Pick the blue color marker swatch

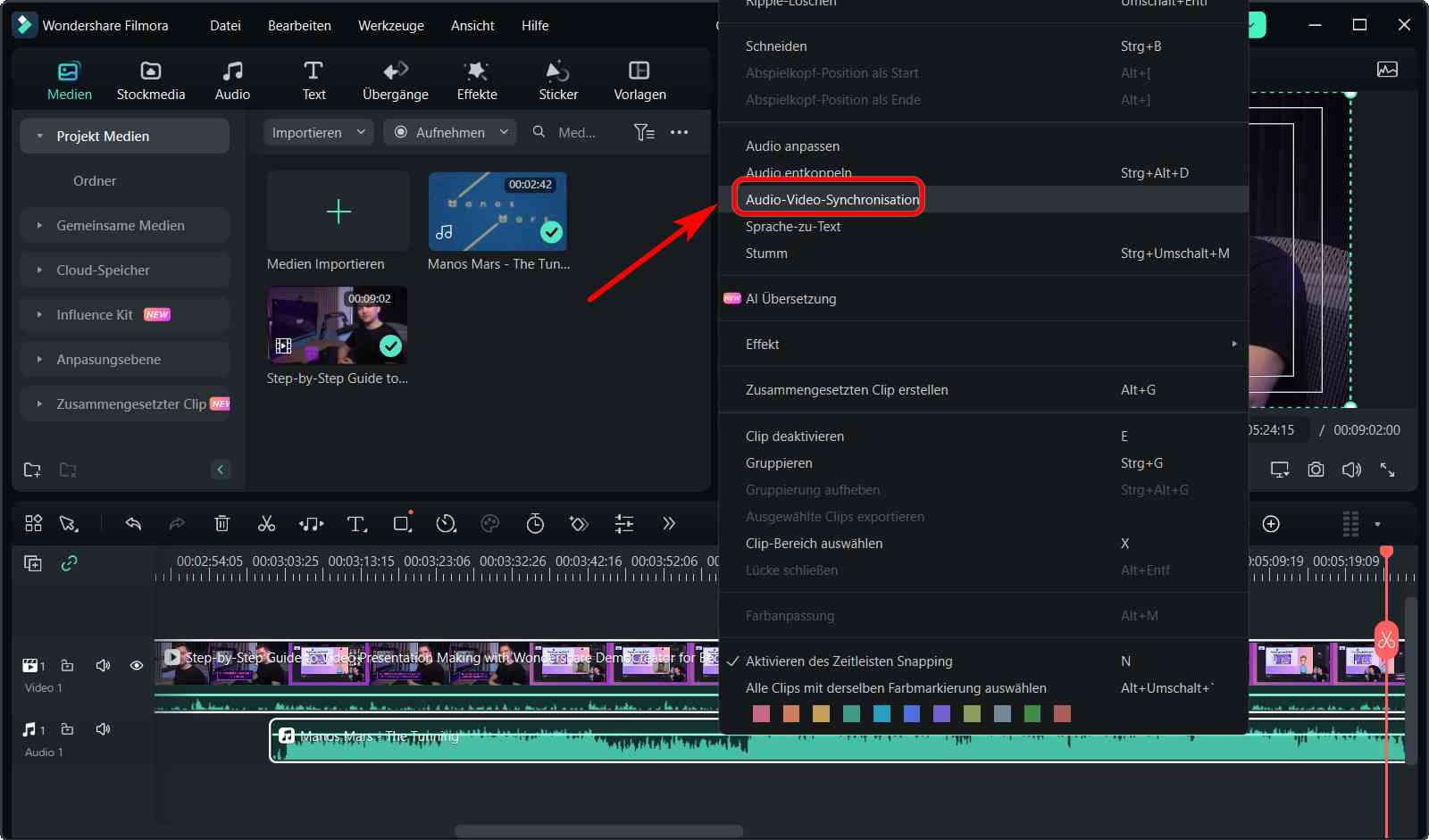911,713
